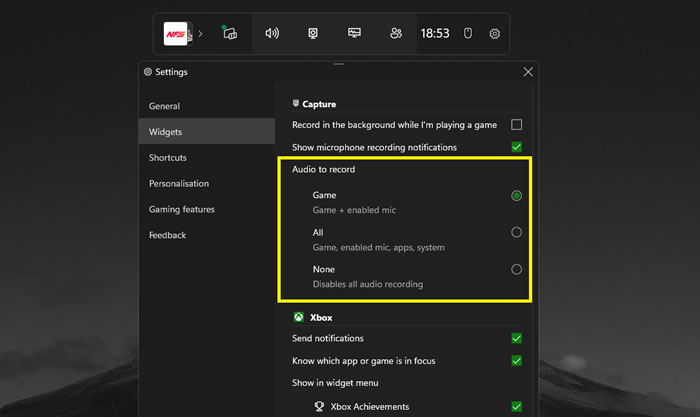Image resolution: width=700 pixels, height=417 pixels.
Task: Open the Widget menu icon
Action: pos(229,33)
